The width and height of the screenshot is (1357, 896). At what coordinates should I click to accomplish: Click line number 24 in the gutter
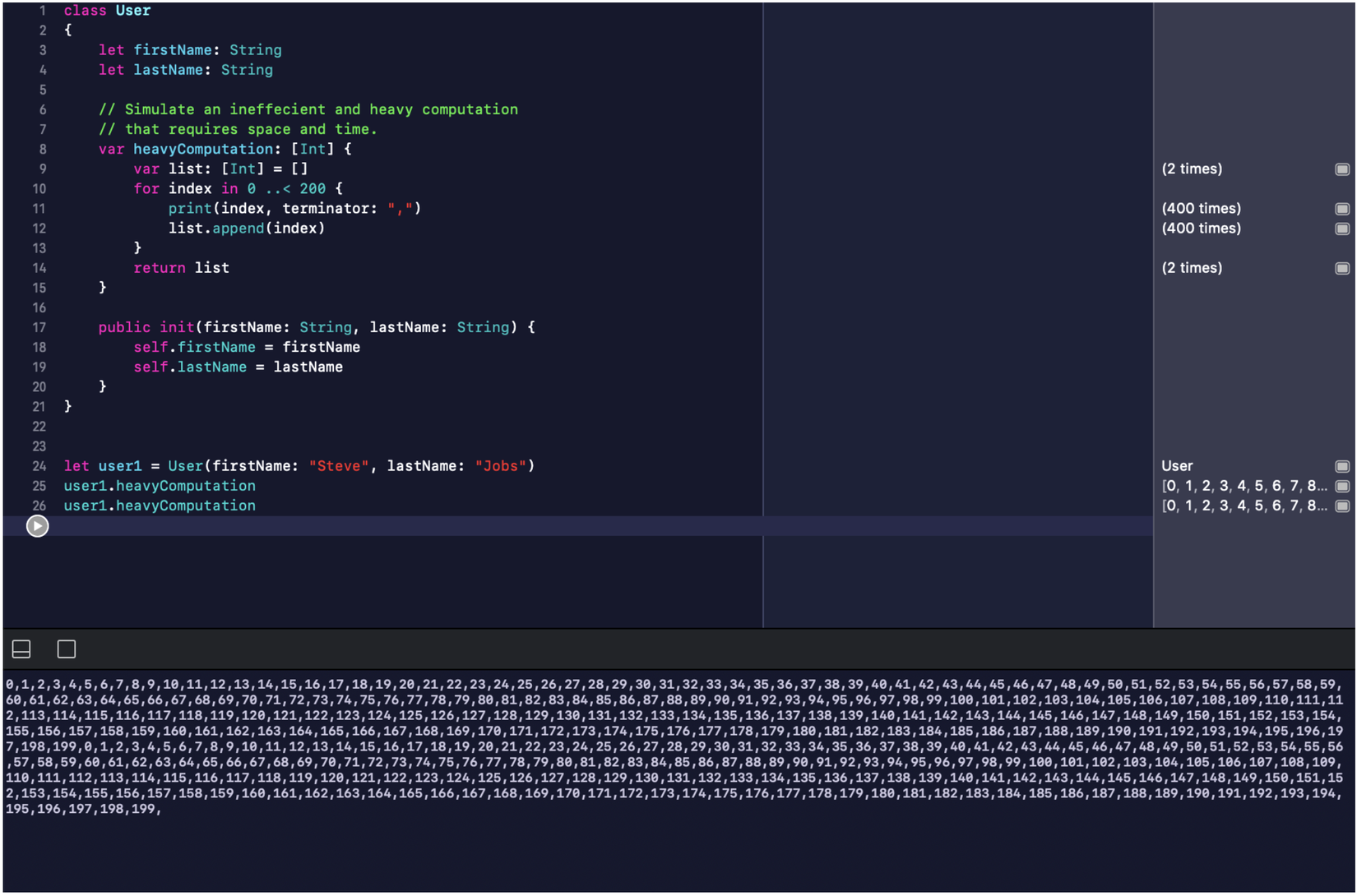[39, 466]
